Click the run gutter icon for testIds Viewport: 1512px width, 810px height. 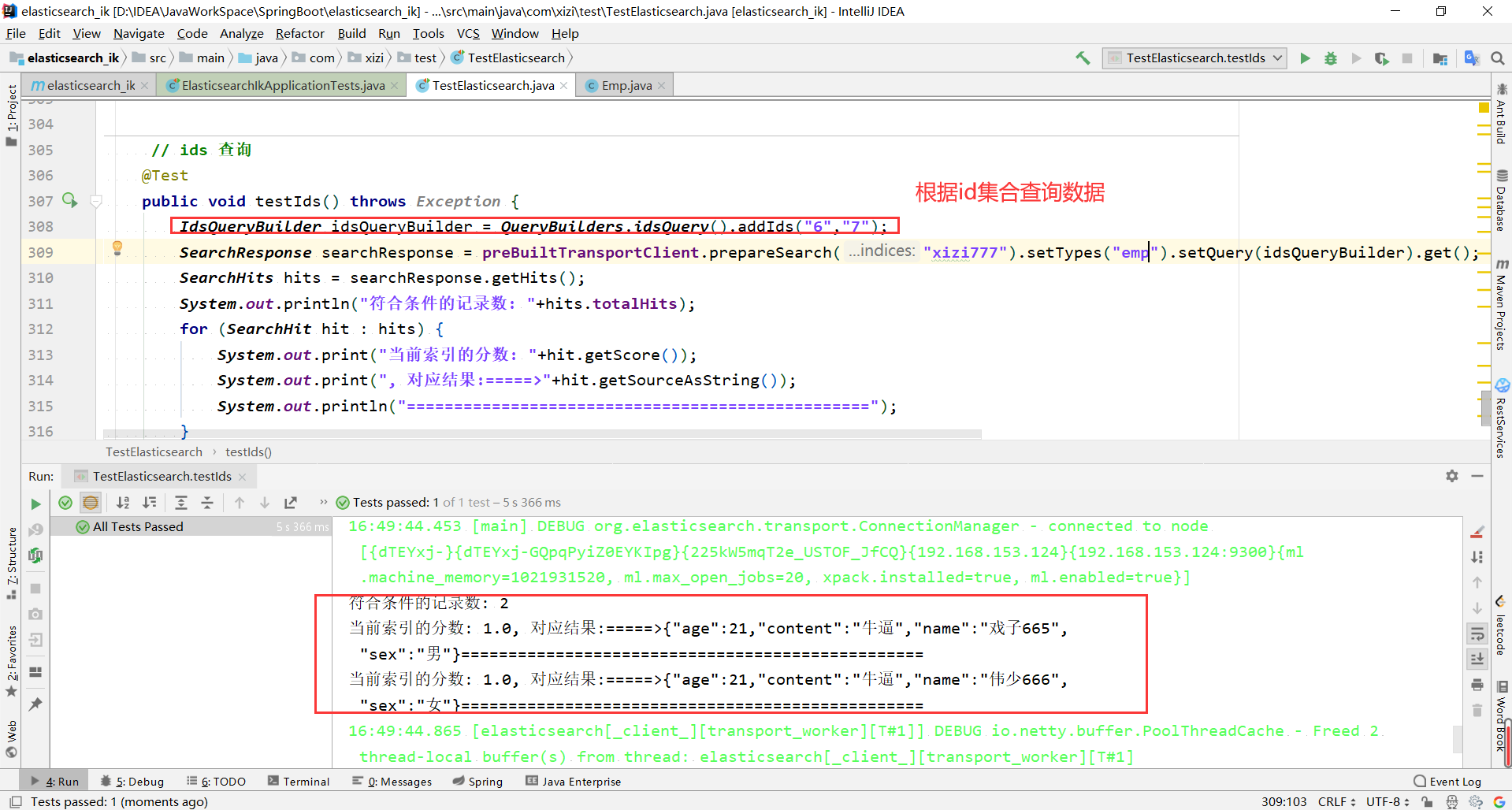click(70, 200)
